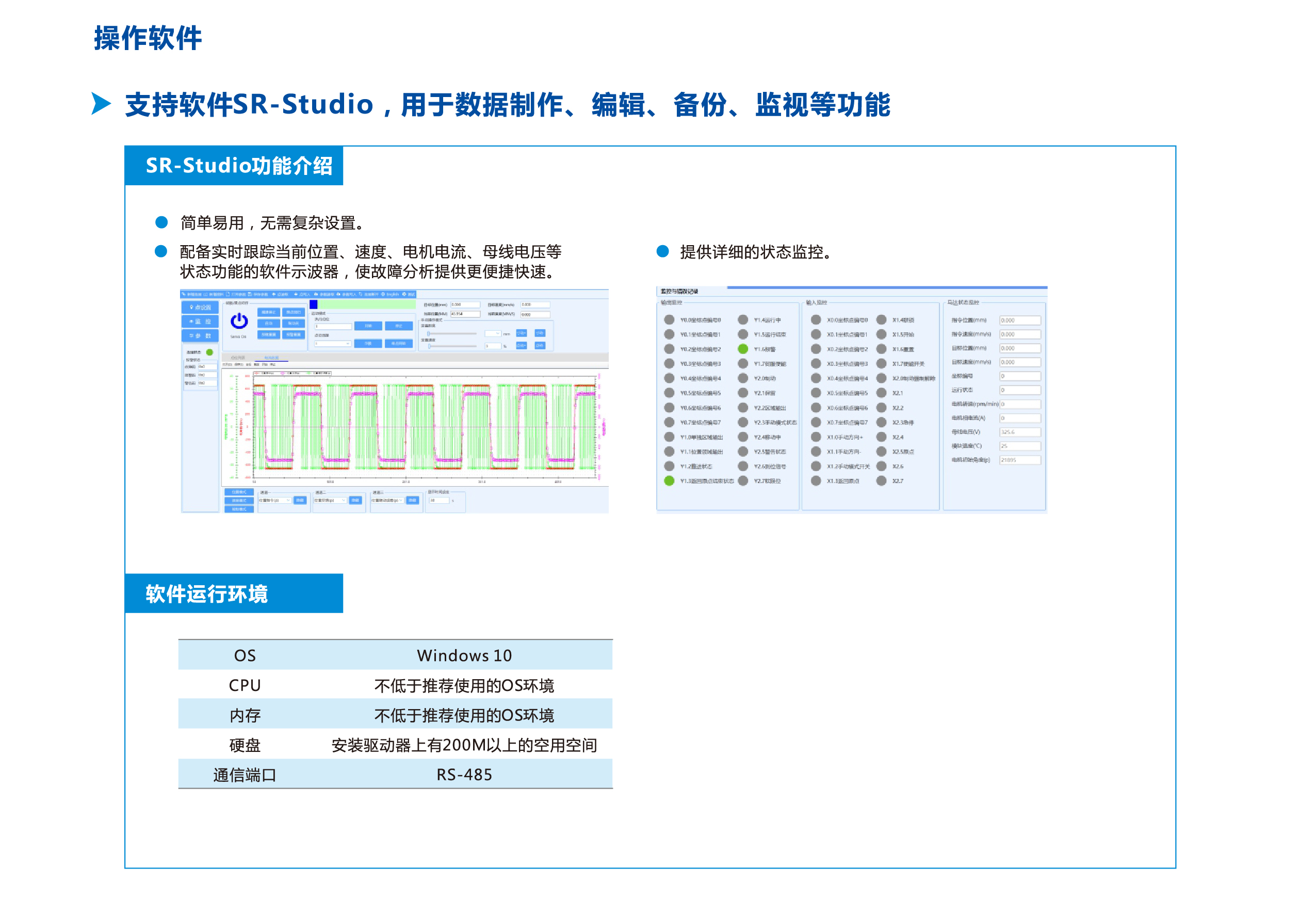The image size is (1316, 899).
Task: Click the green connection status indicator
Action: click(x=209, y=352)
